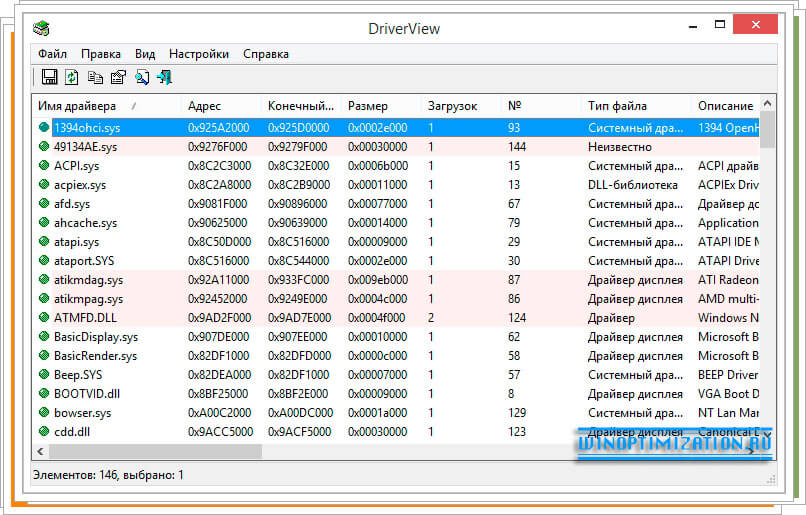Screen dimensions: 806x515
Task: Select the ataport.SYS driver name
Action: 84,261
